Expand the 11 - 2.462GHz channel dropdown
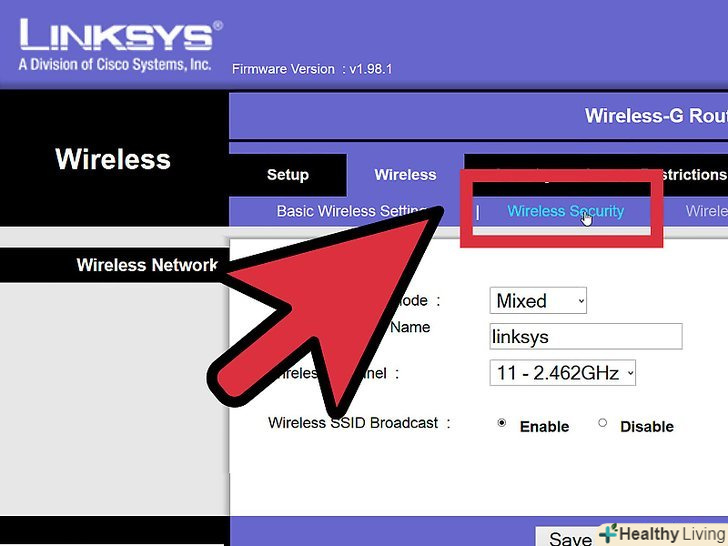Screen dimensions: 728x546 click(x=563, y=373)
